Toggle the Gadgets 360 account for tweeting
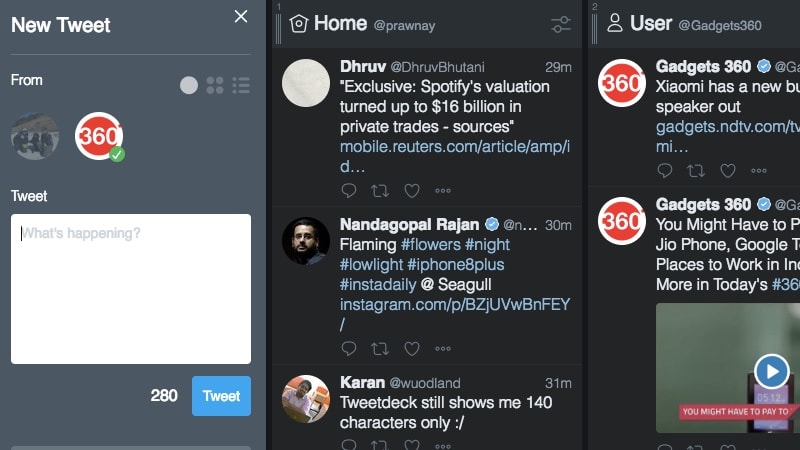This screenshot has height=450, width=800. [99, 136]
